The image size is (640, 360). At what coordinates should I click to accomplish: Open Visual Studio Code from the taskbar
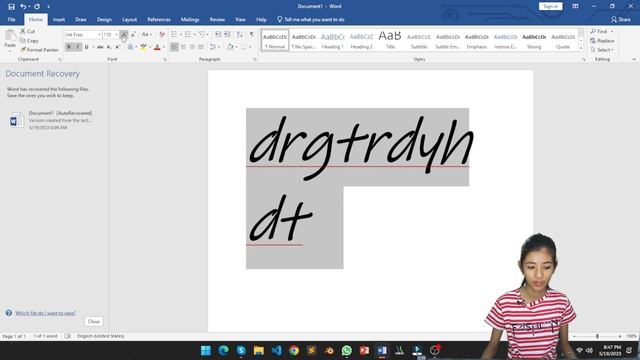tap(276, 350)
